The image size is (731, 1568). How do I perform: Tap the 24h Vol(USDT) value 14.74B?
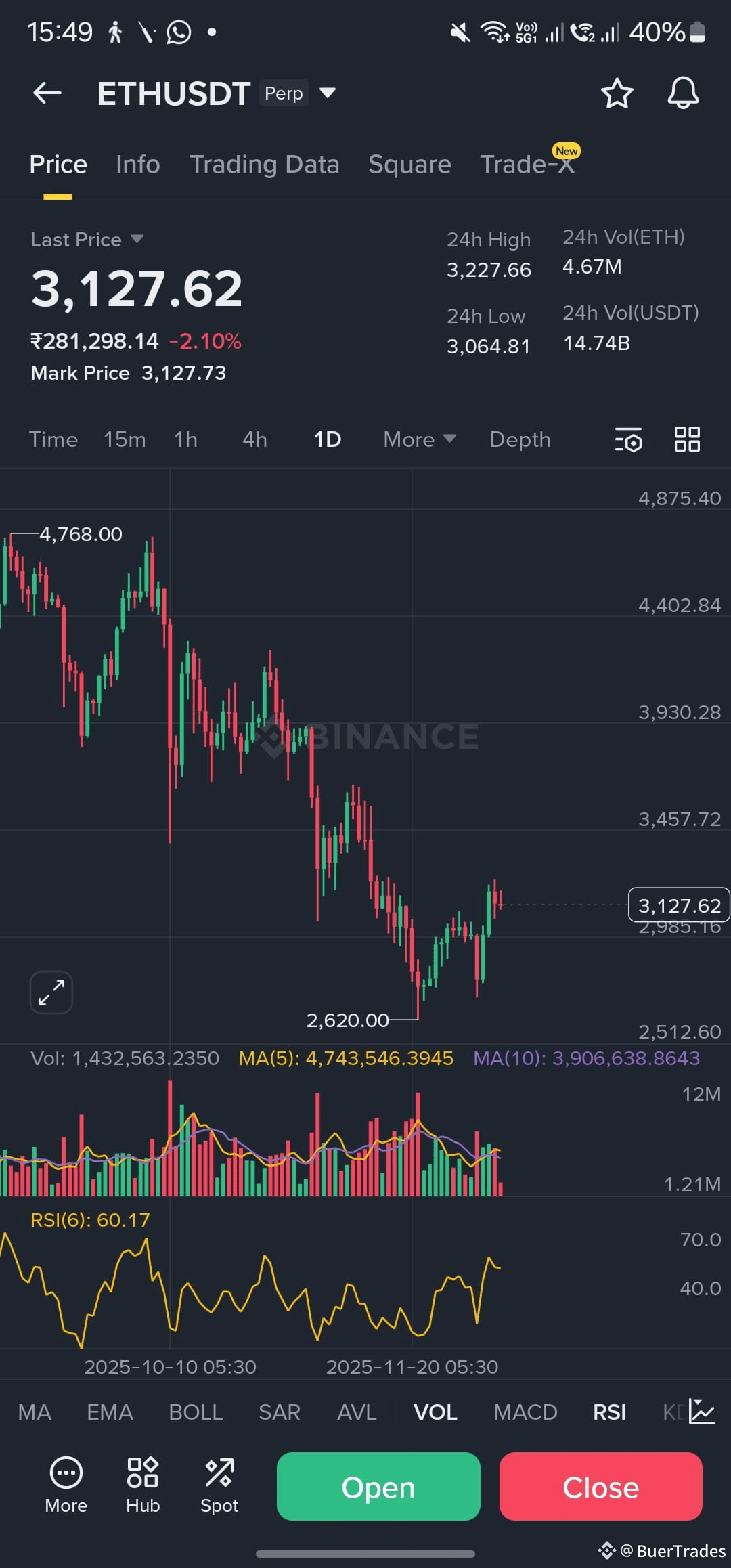(x=596, y=343)
